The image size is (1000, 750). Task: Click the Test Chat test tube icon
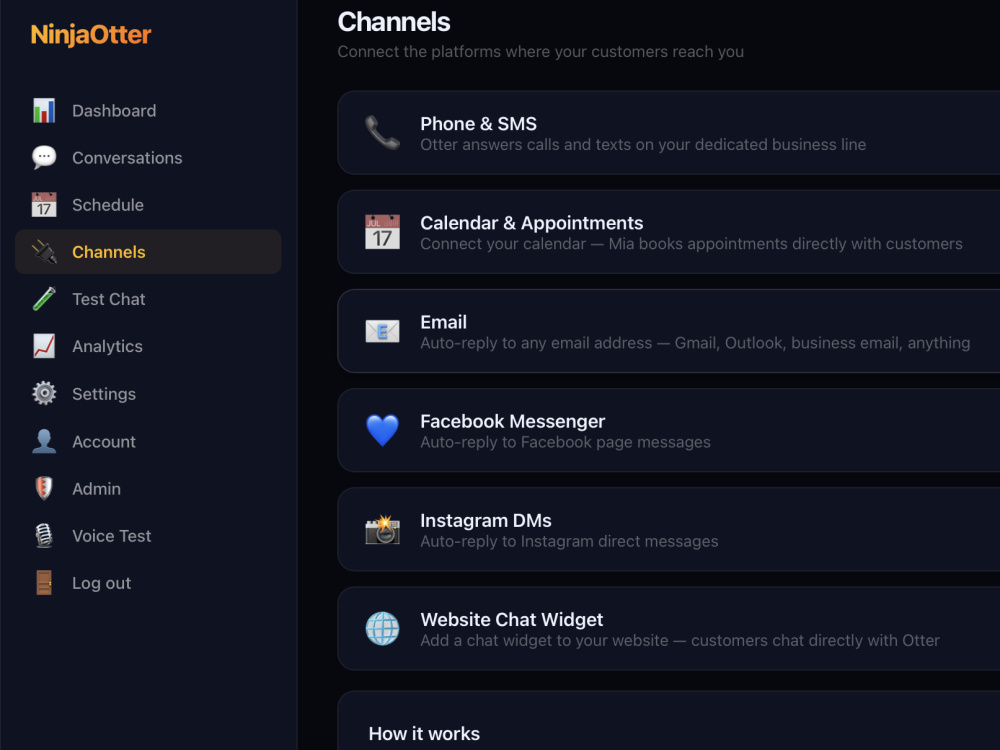coord(44,299)
